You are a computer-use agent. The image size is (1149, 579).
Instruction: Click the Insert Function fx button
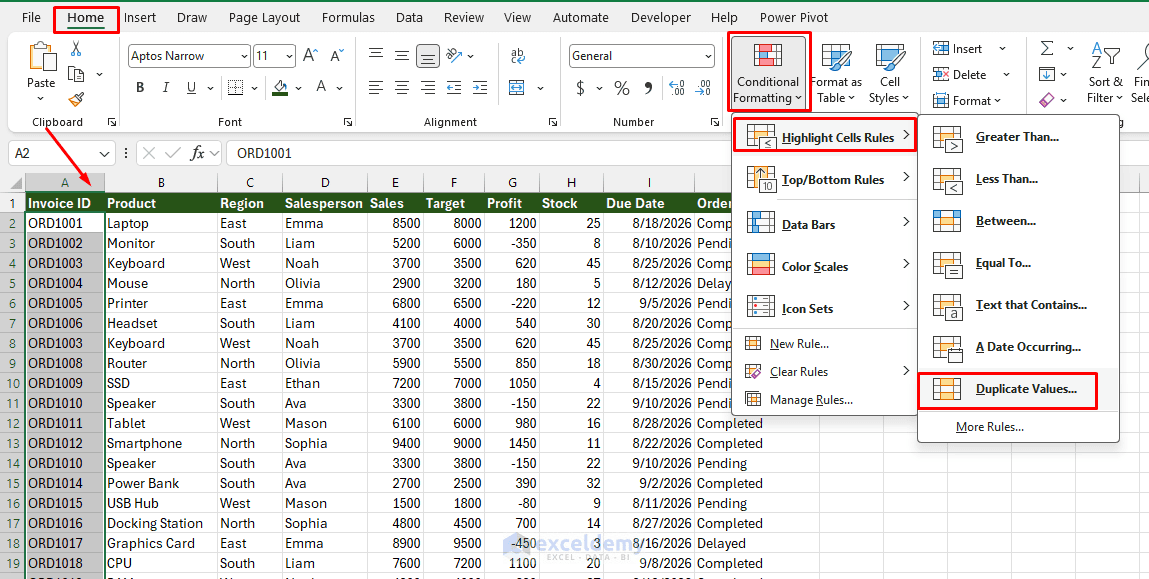click(x=198, y=153)
